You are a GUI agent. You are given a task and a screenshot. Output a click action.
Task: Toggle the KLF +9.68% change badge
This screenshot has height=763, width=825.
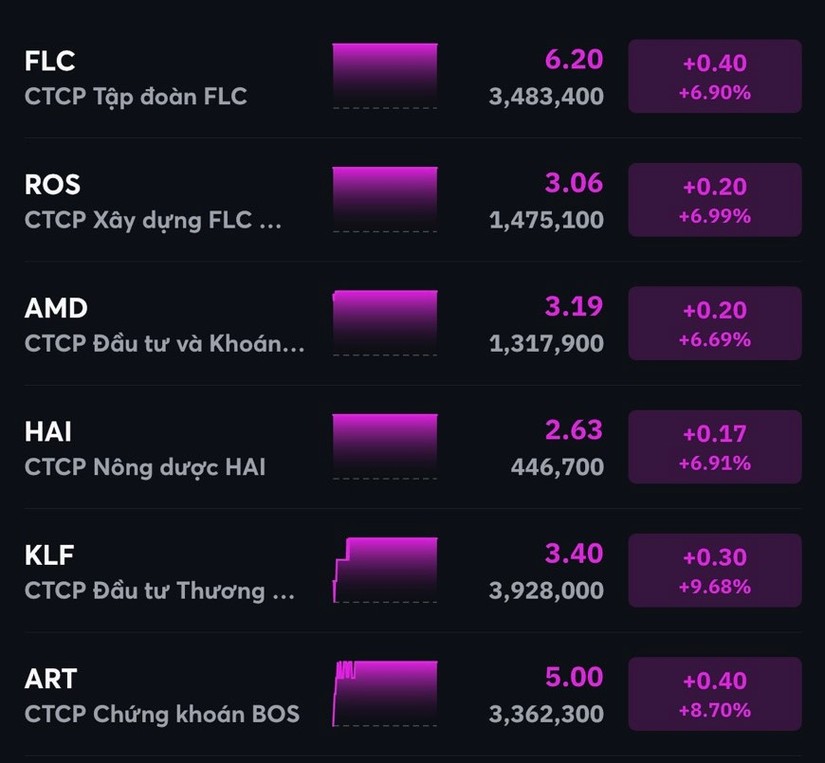tap(714, 570)
